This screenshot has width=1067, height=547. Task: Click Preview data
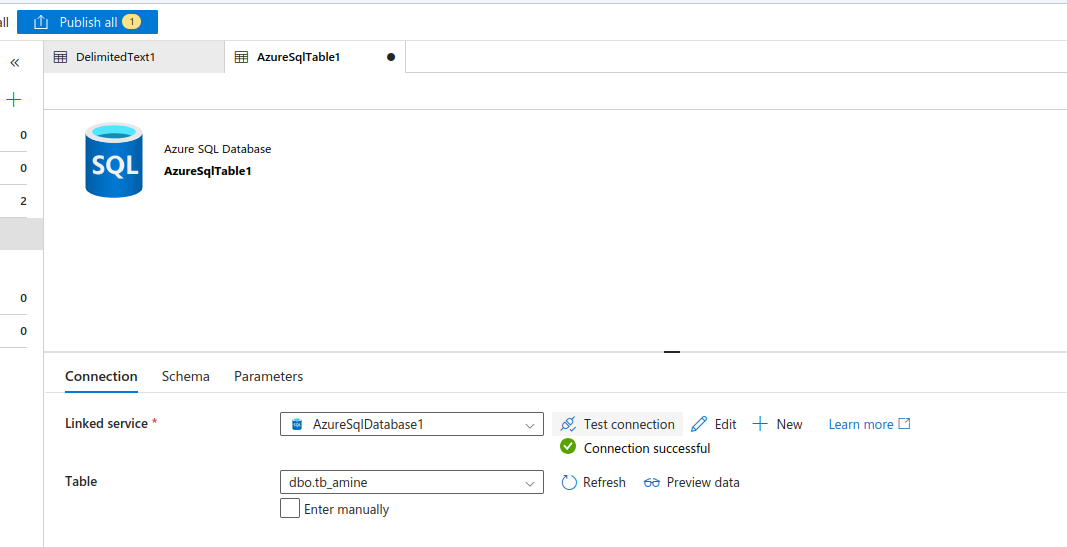pyautogui.click(x=691, y=482)
